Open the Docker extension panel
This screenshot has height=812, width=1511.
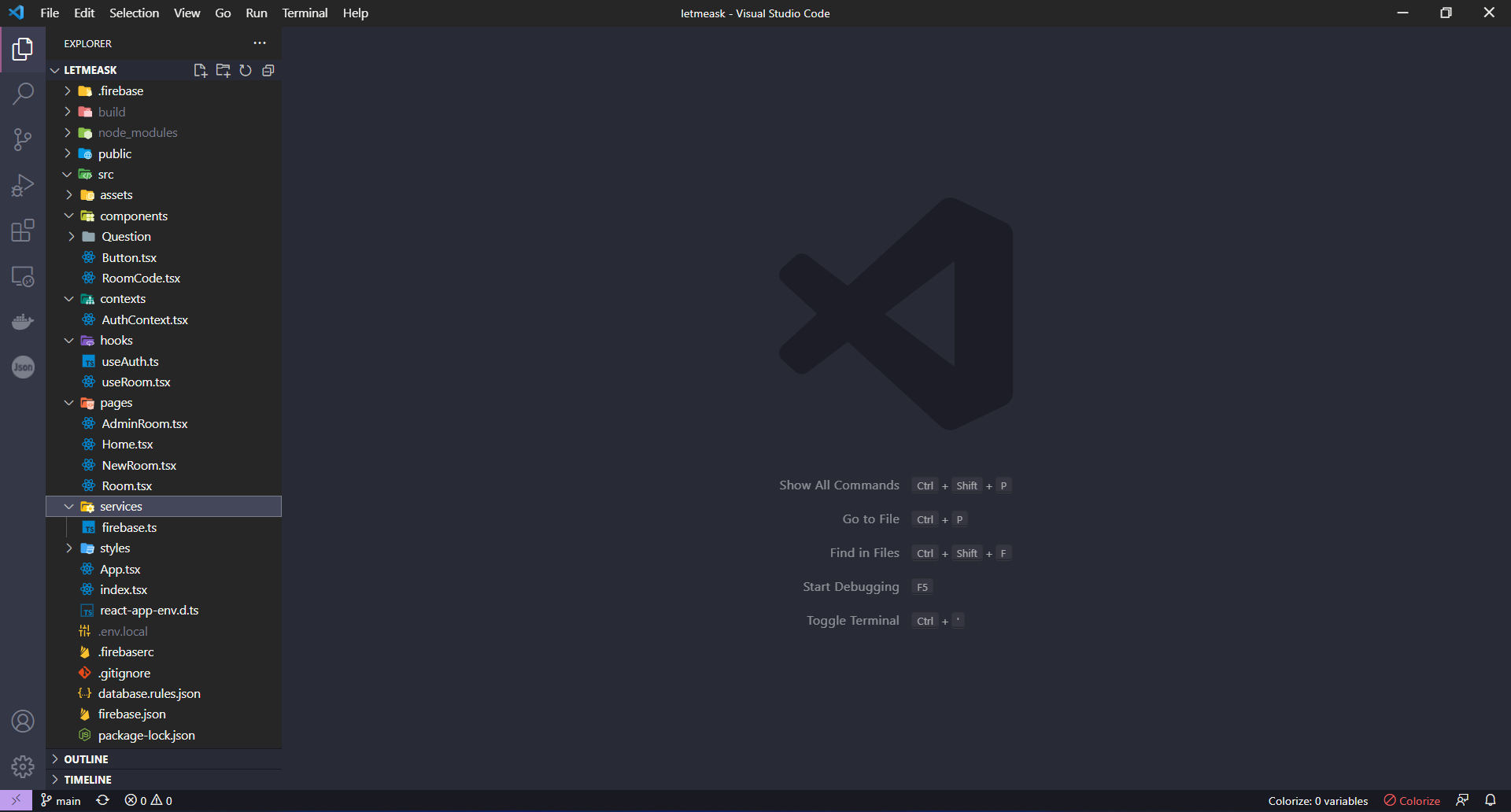click(23, 321)
